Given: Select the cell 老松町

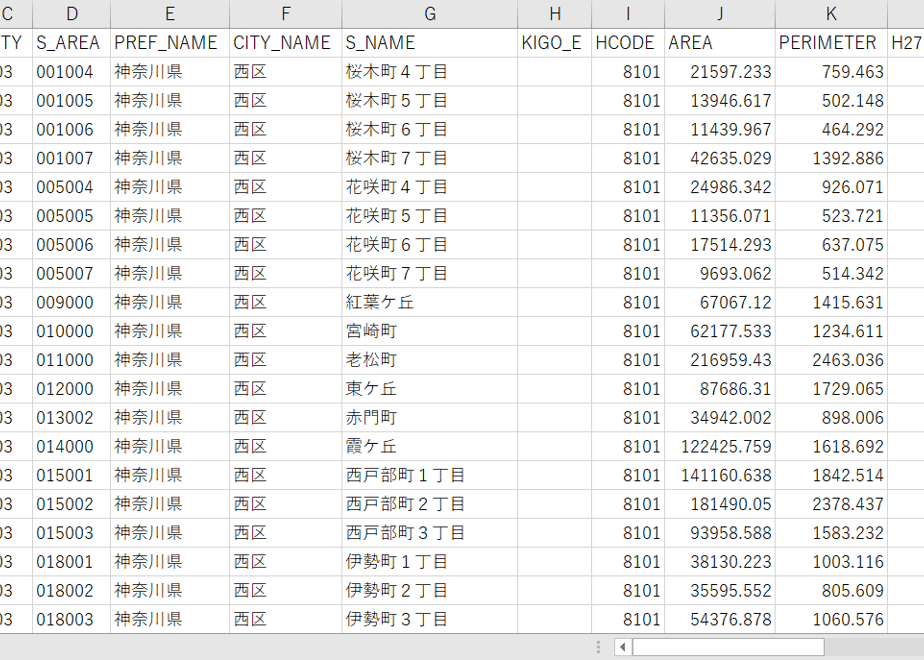Looking at the screenshot, I should (430, 360).
